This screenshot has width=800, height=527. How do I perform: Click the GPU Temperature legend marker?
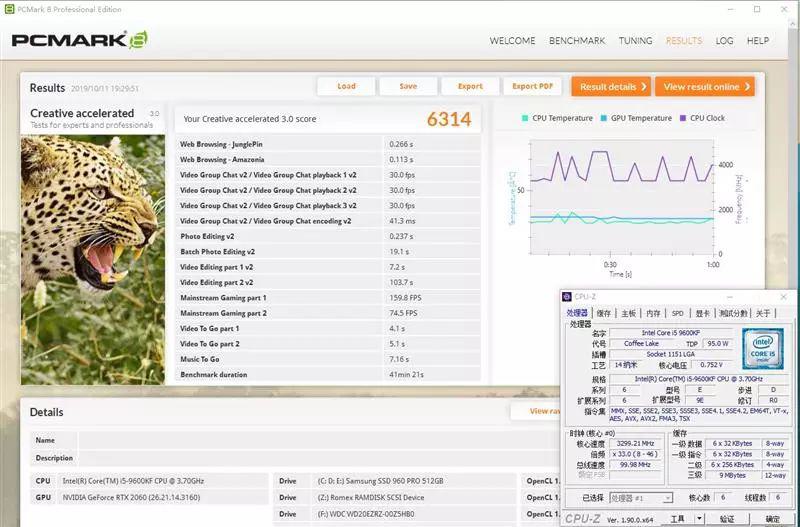point(604,118)
